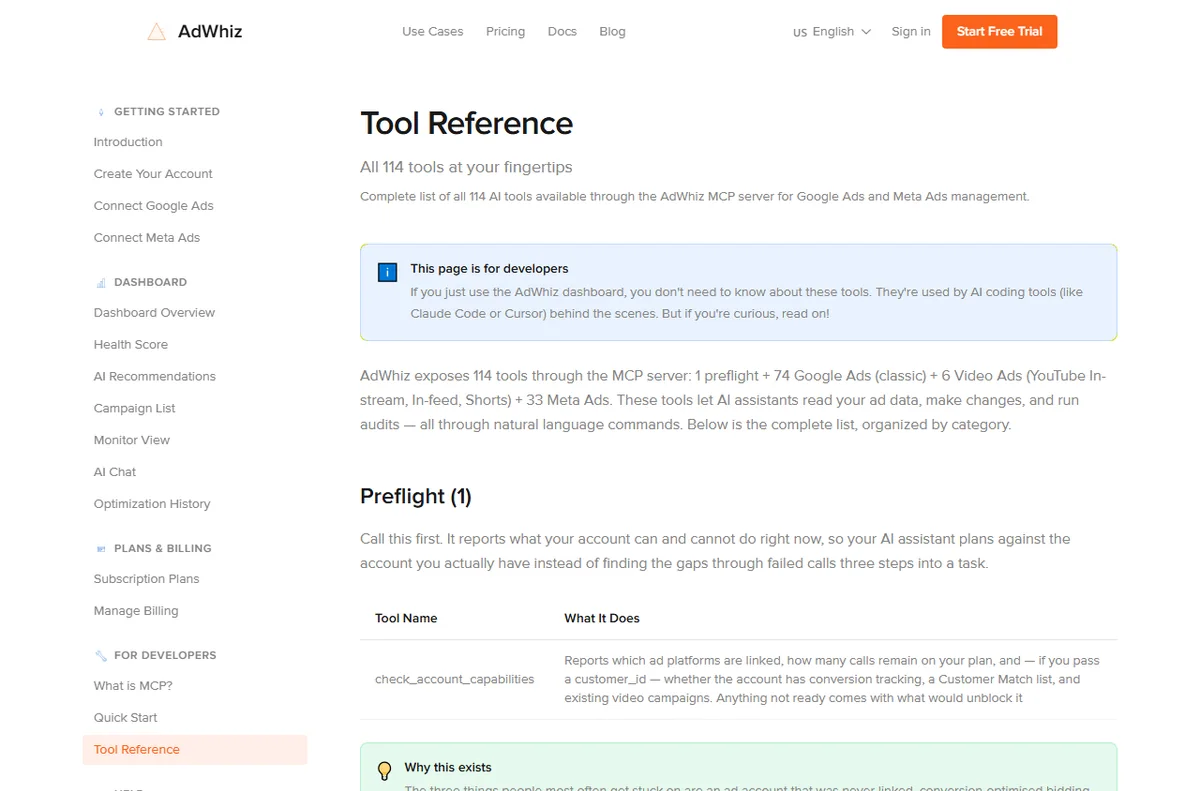Go to Monitor View in sidebar
Image resolution: width=1200 pixels, height=791 pixels.
coord(132,441)
